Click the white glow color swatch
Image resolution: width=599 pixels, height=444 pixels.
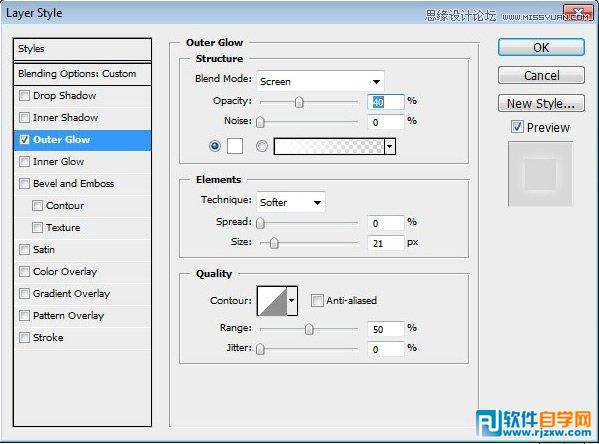[235, 146]
